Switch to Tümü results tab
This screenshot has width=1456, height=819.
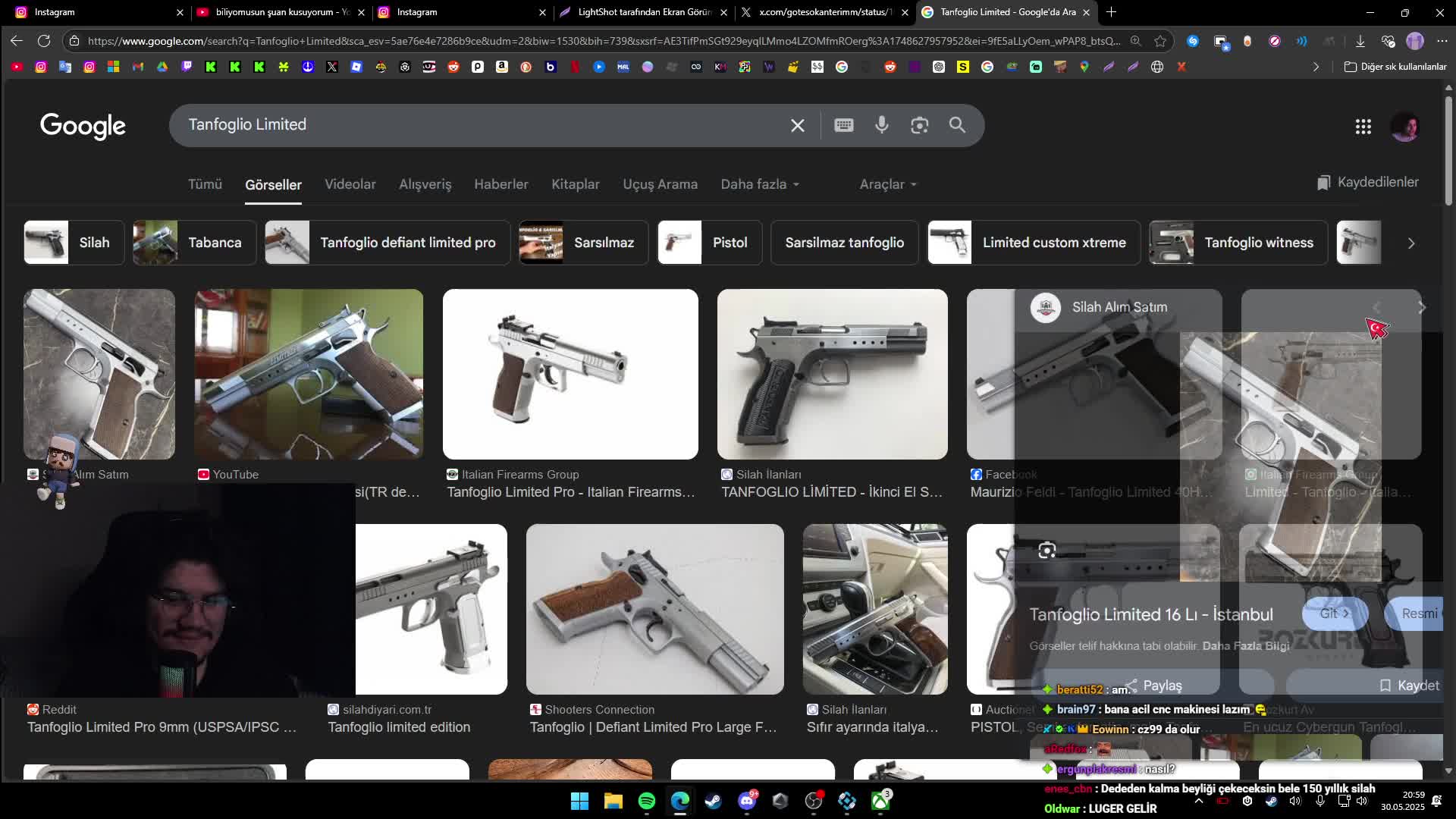(205, 184)
